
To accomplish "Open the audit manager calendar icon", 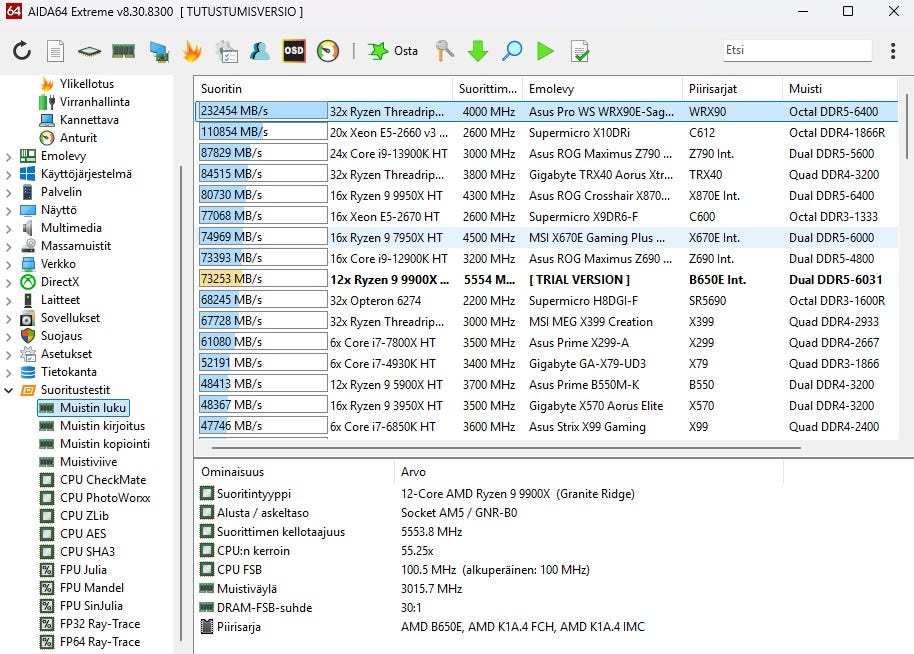I will (x=226, y=51).
